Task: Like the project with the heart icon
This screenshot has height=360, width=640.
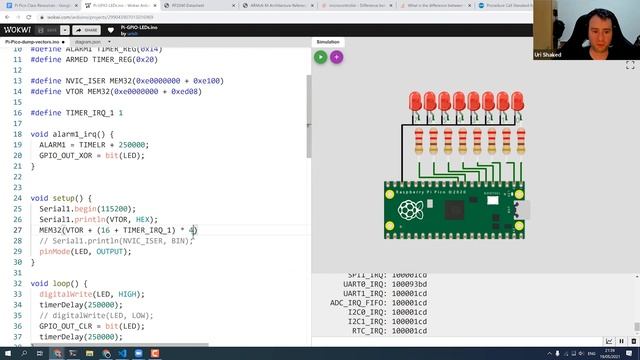Action: [x=111, y=30]
